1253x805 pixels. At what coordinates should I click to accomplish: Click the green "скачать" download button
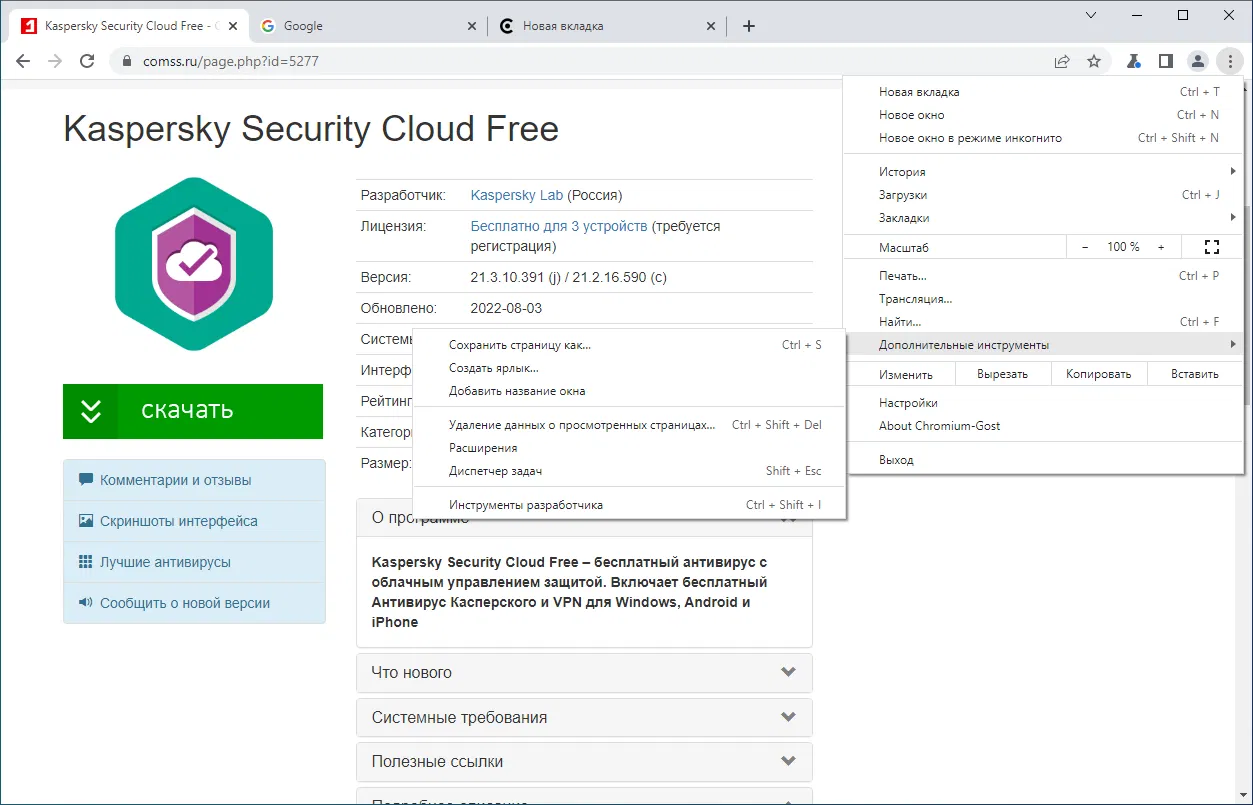pos(193,411)
